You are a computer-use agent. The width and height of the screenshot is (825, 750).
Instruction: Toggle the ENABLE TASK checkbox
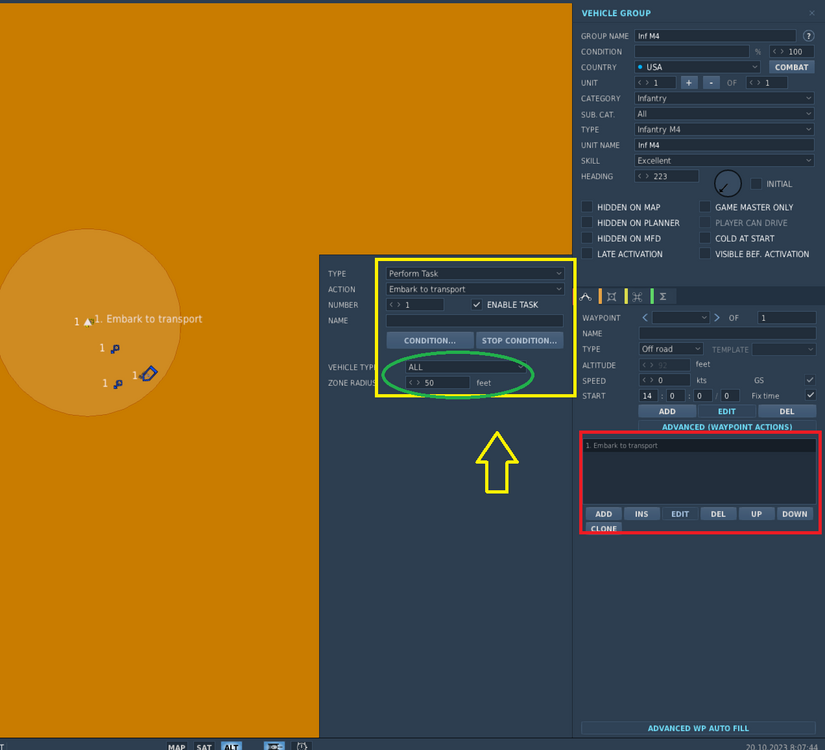476,304
